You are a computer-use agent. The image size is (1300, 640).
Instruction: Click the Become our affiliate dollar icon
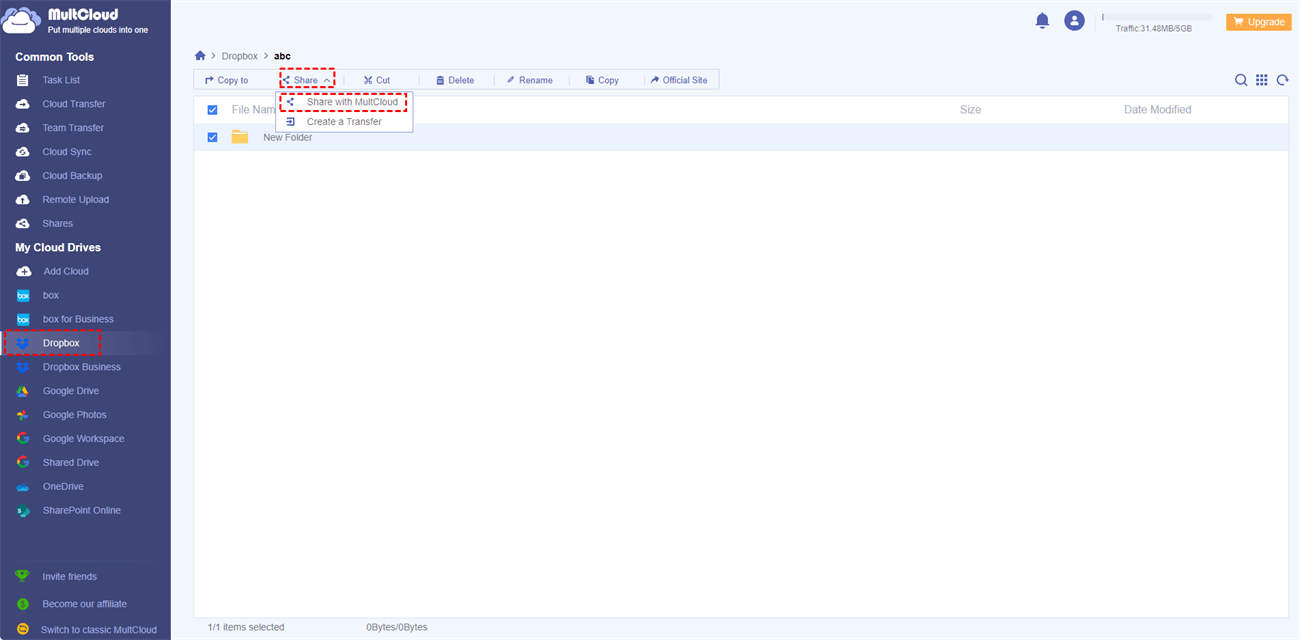23,604
